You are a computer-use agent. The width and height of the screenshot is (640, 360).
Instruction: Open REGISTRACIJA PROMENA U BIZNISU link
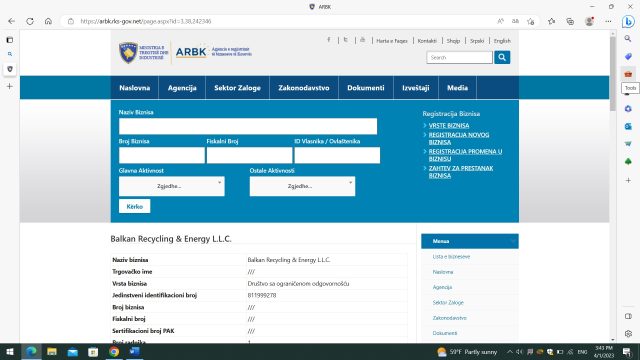pos(465,155)
